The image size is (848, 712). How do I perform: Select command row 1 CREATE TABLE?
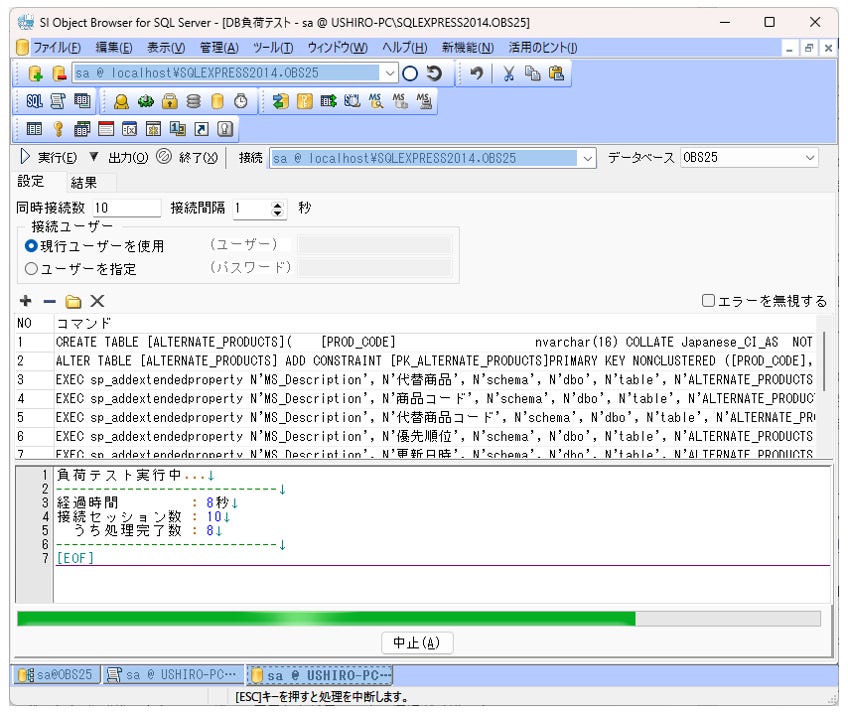[x=416, y=342]
